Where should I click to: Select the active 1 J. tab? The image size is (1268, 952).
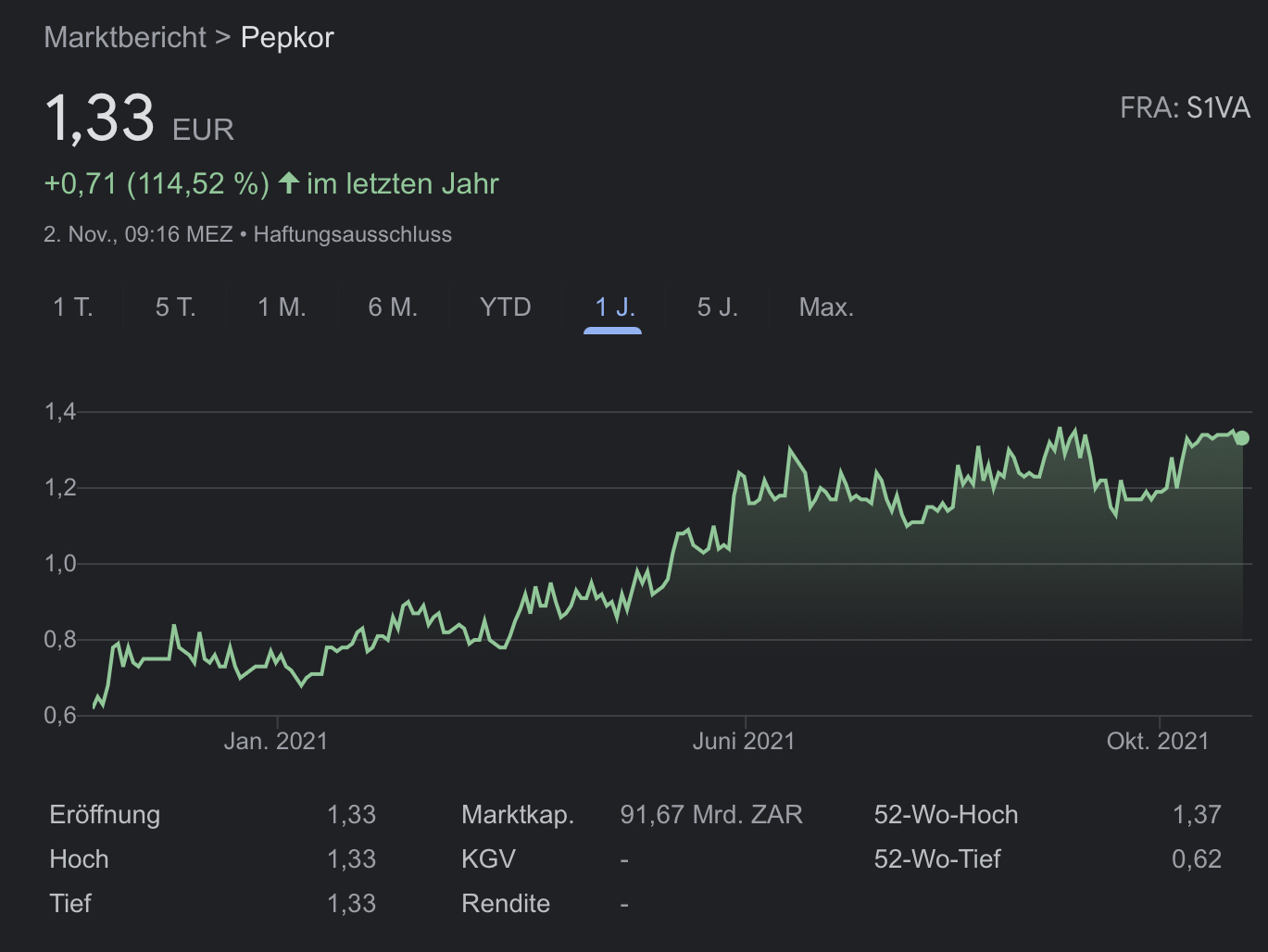[614, 307]
